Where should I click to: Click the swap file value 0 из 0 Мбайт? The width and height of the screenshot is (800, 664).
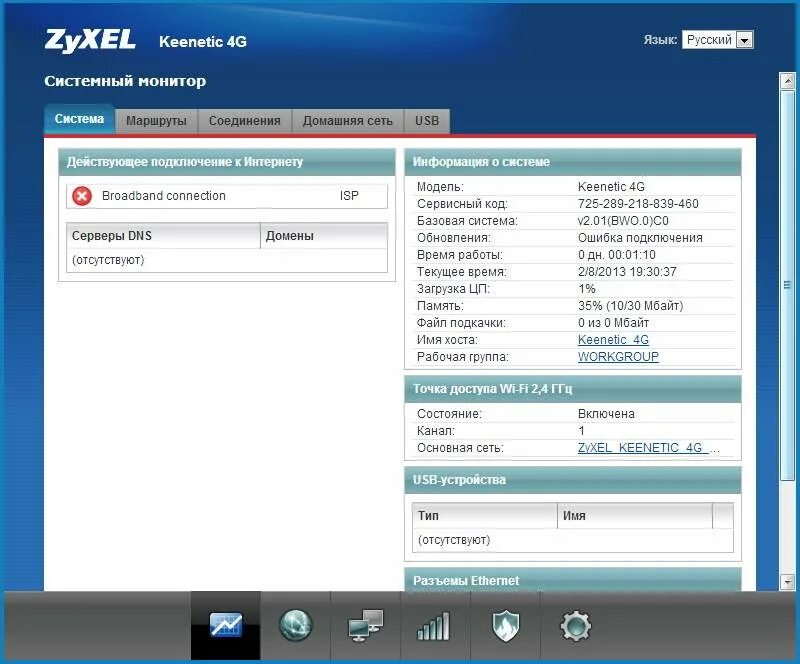613,323
